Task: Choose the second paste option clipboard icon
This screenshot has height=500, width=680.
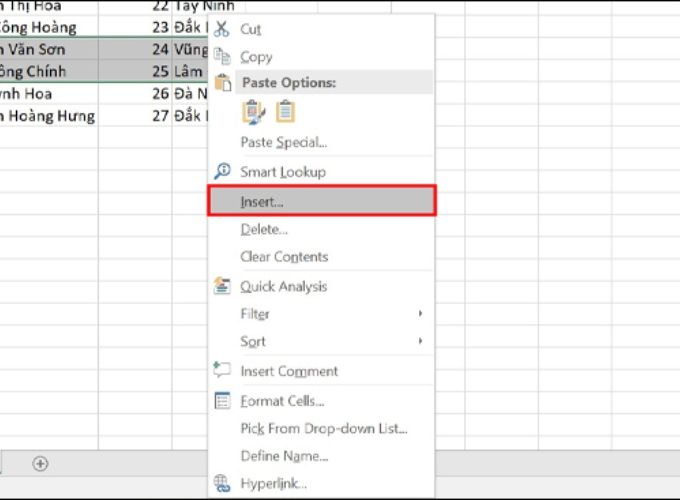Action: coord(285,111)
